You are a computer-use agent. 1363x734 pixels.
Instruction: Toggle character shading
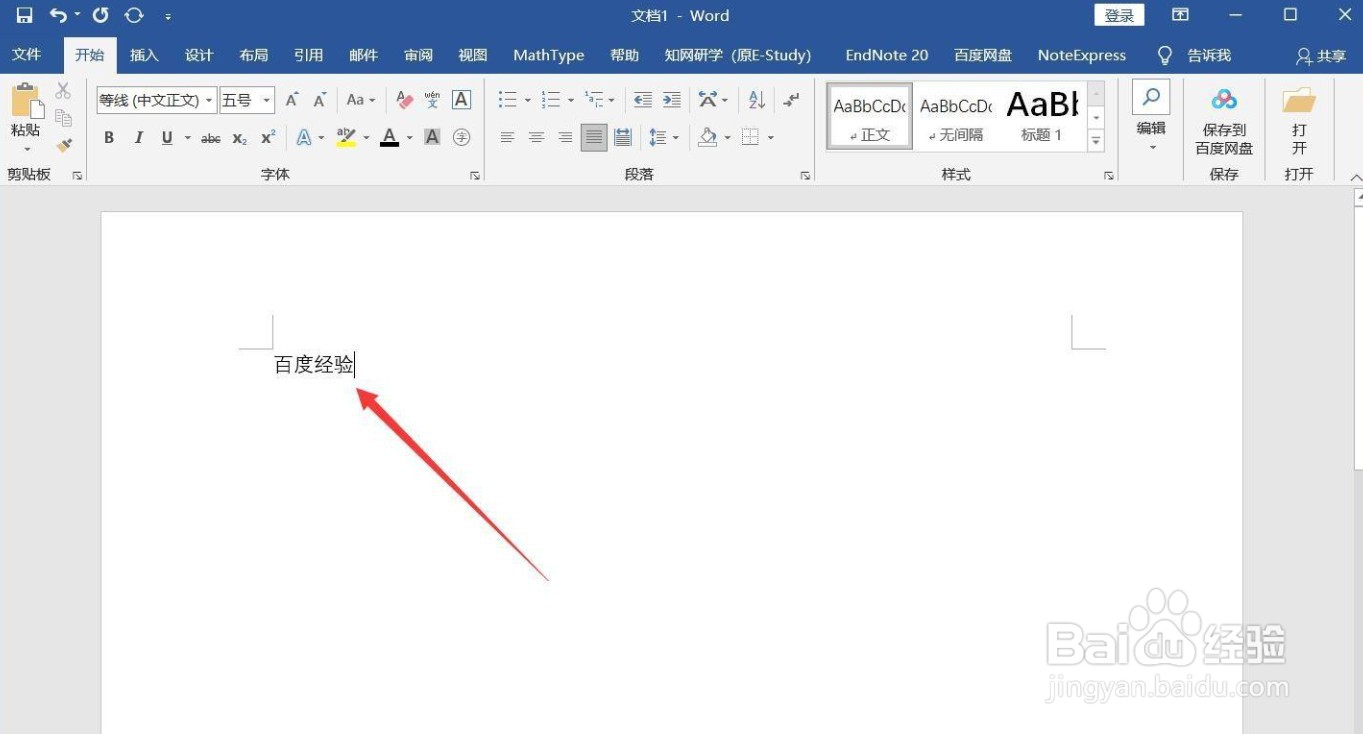[432, 137]
